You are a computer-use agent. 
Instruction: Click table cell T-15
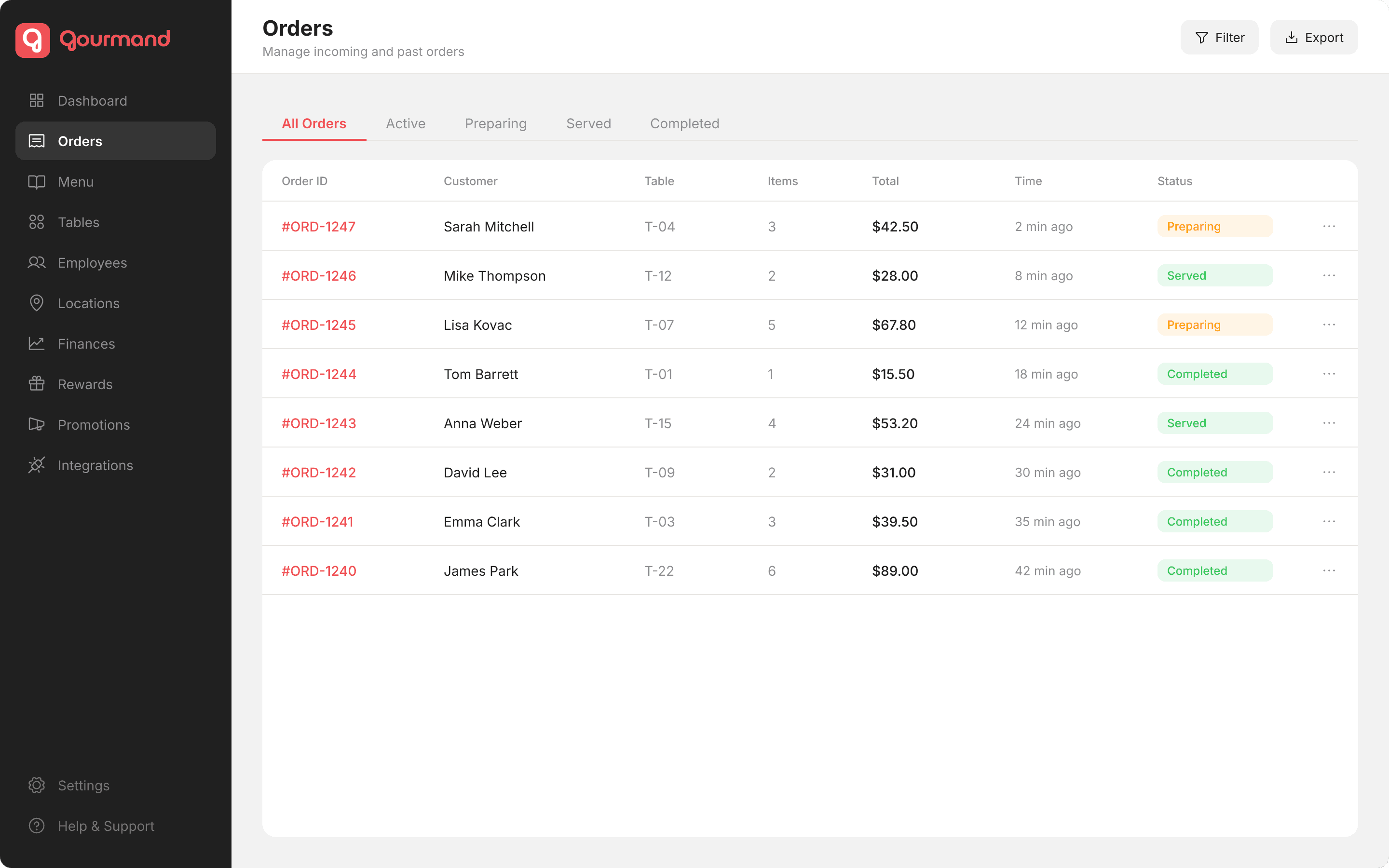(x=658, y=423)
